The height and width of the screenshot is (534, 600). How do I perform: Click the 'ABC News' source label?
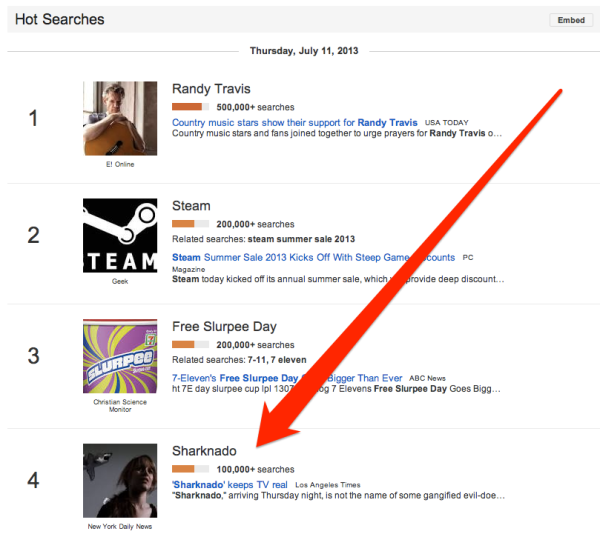coord(427,378)
